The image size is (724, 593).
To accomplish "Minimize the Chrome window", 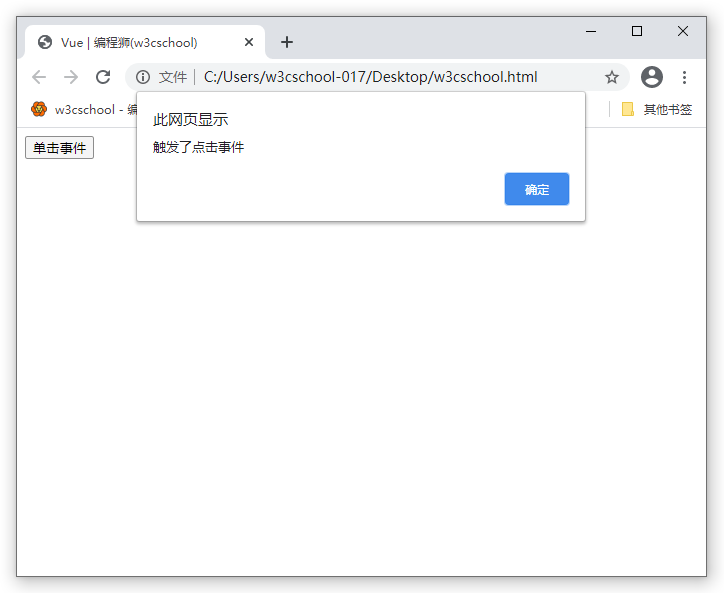I will [x=591, y=31].
